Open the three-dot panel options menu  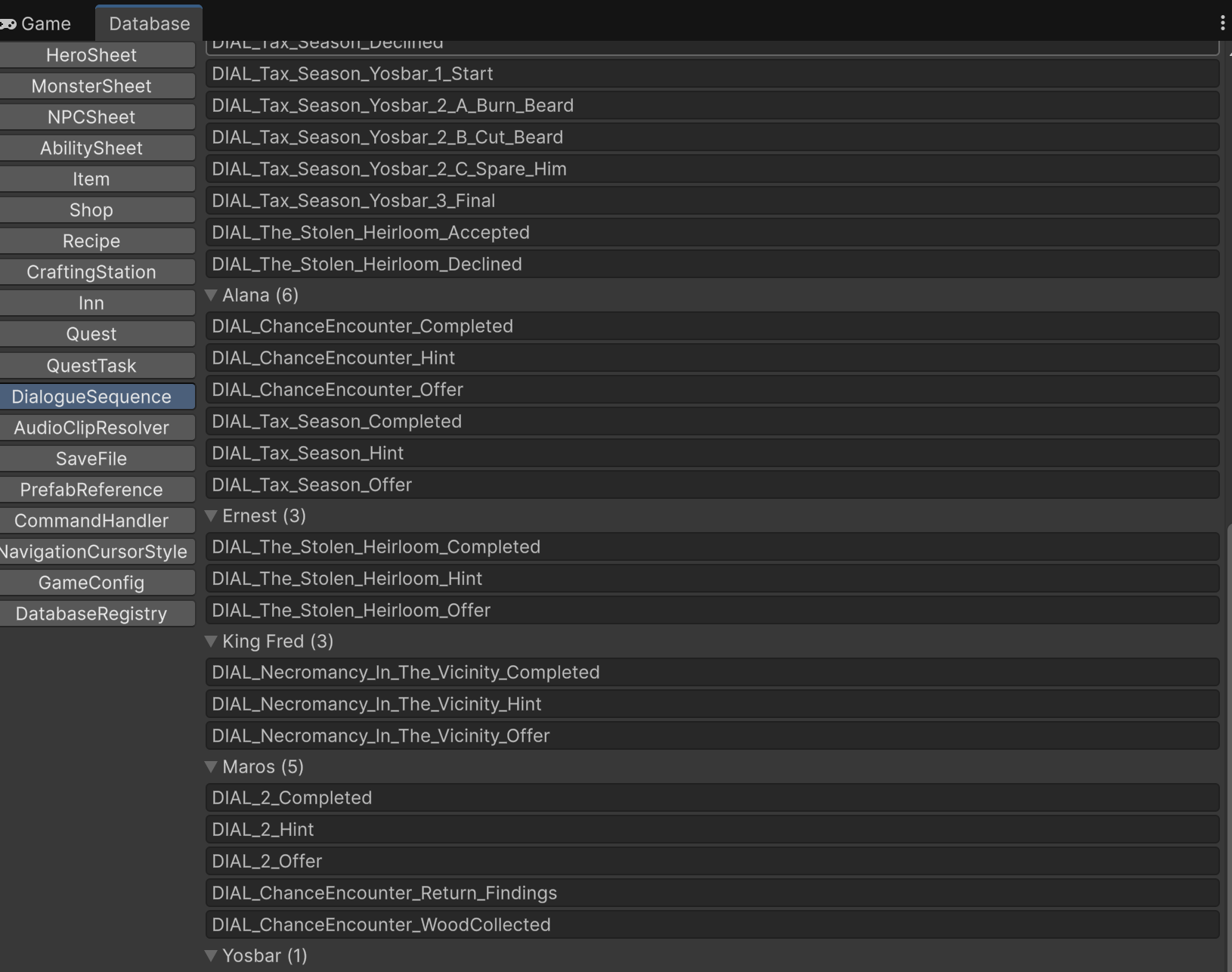click(x=1221, y=23)
